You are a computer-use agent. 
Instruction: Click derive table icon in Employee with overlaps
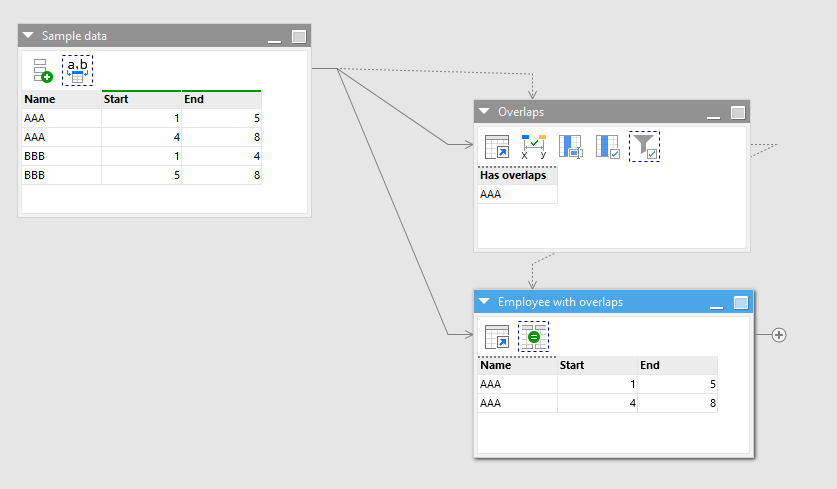(497, 337)
